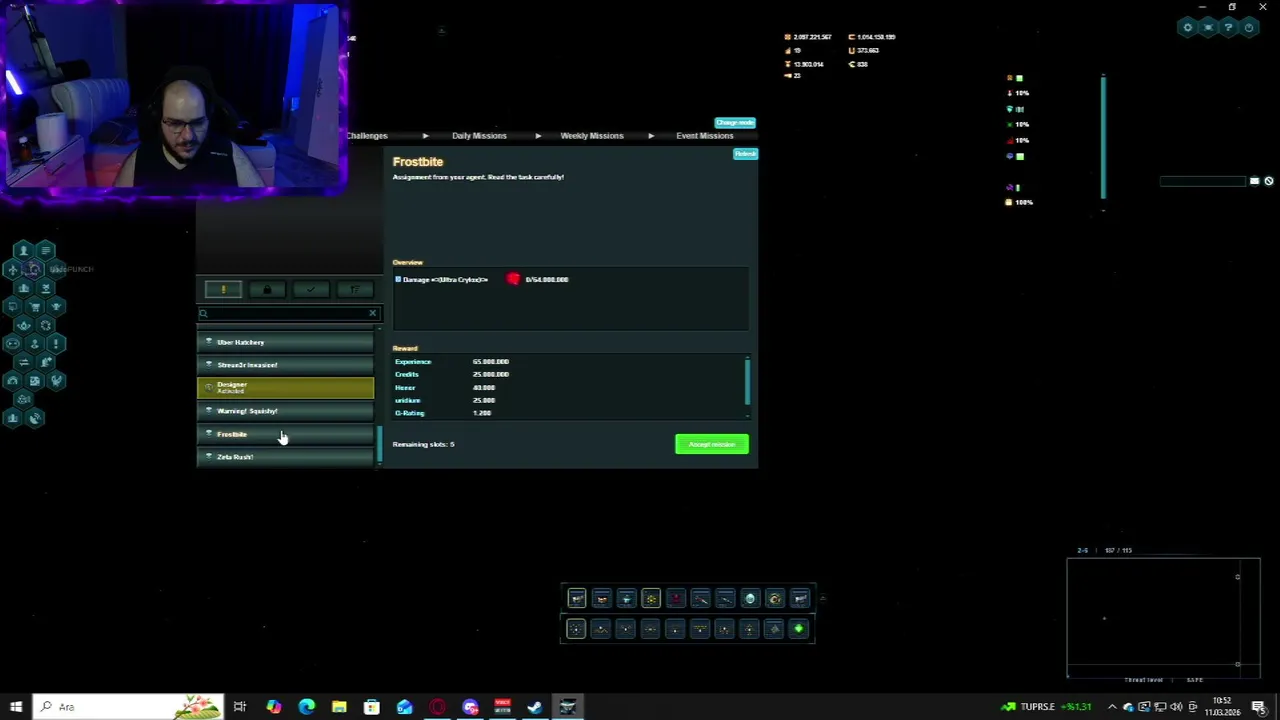Select the cyan sphere hotbar slot
1280x720 pixels.
(750, 598)
